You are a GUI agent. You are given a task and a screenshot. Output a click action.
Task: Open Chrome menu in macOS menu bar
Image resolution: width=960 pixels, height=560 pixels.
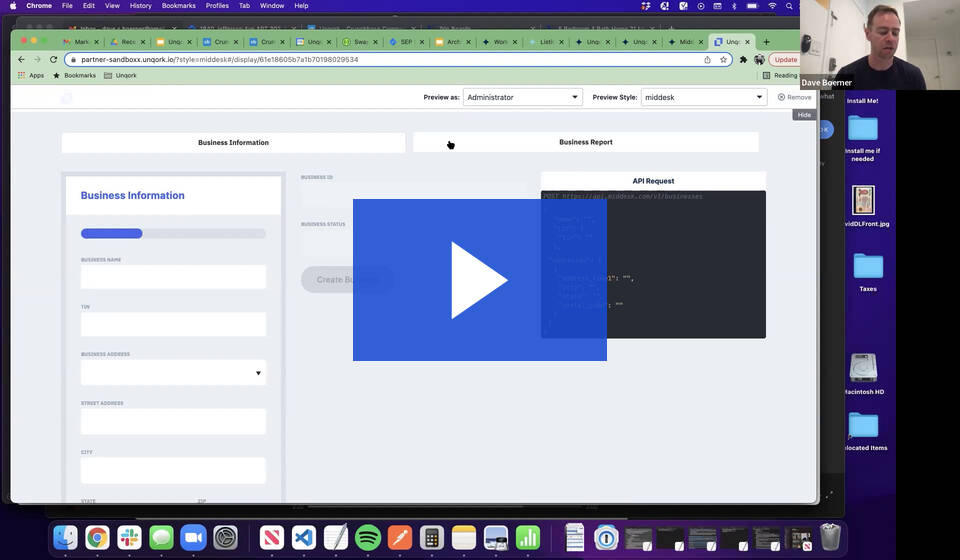coord(39,6)
